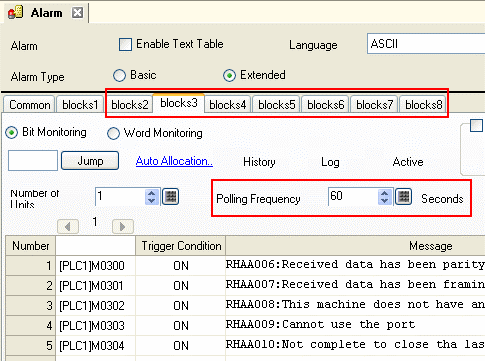Click the Active column label
The image size is (485, 361).
click(x=408, y=162)
